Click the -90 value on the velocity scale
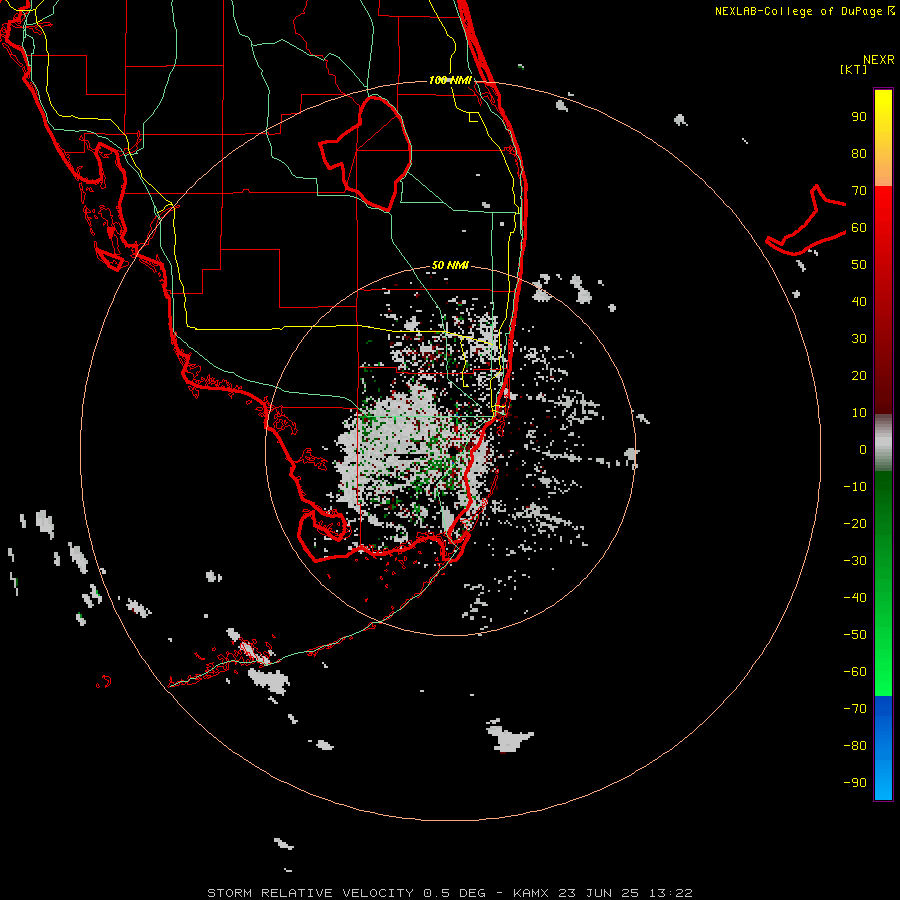Image resolution: width=900 pixels, height=900 pixels. click(x=855, y=783)
